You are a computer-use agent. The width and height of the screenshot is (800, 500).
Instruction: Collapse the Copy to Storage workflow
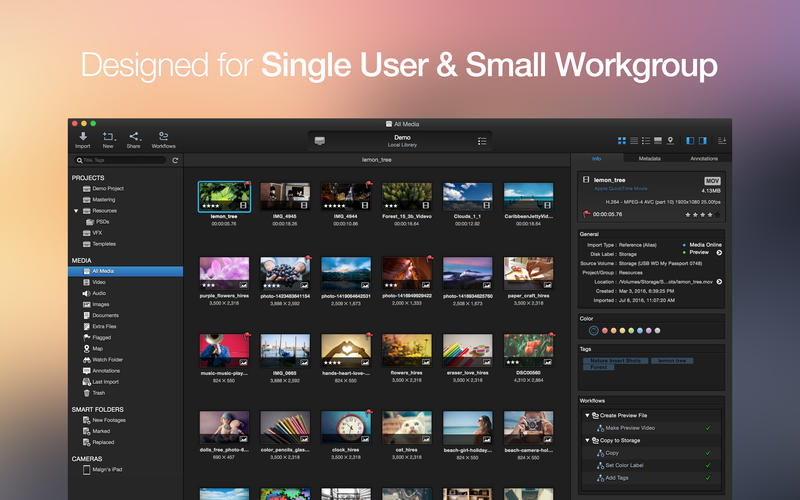point(586,440)
